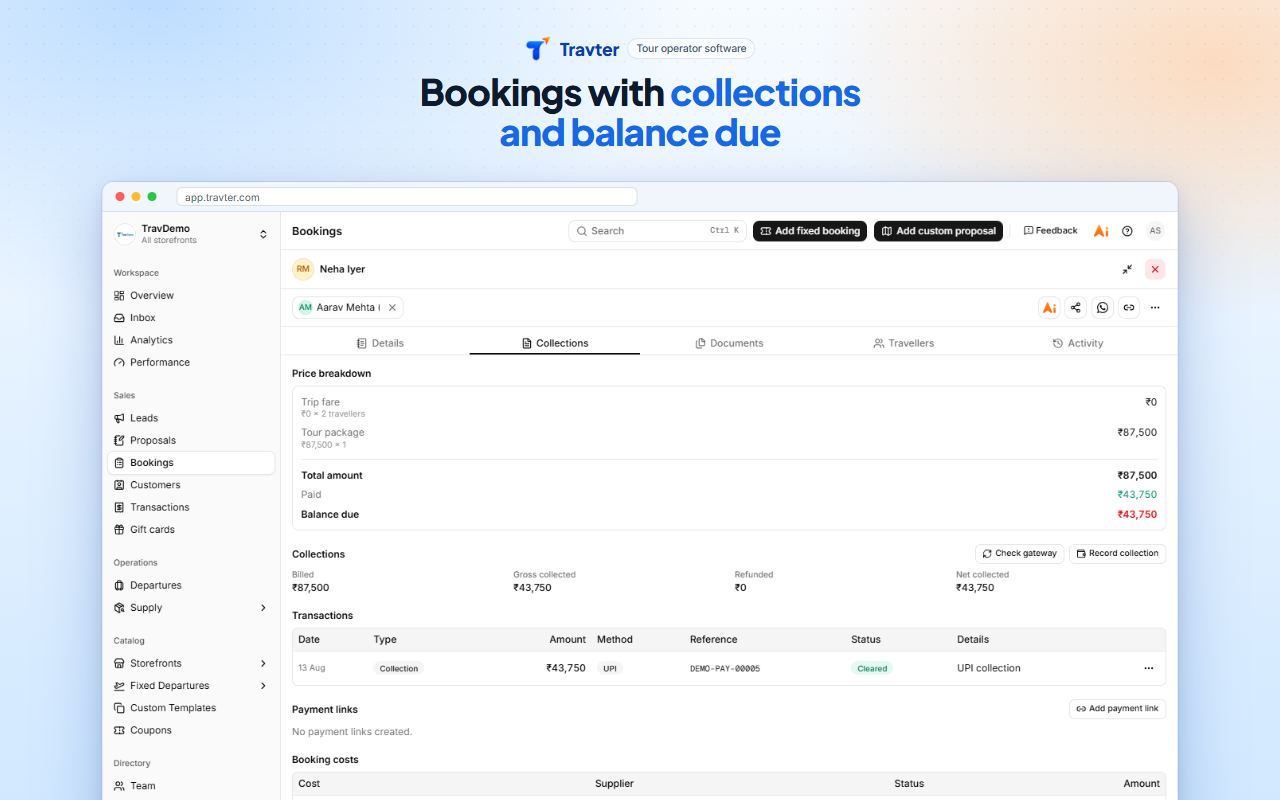Open the AI assistant icon in top bar
This screenshot has height=800, width=1280.
click(x=1101, y=231)
